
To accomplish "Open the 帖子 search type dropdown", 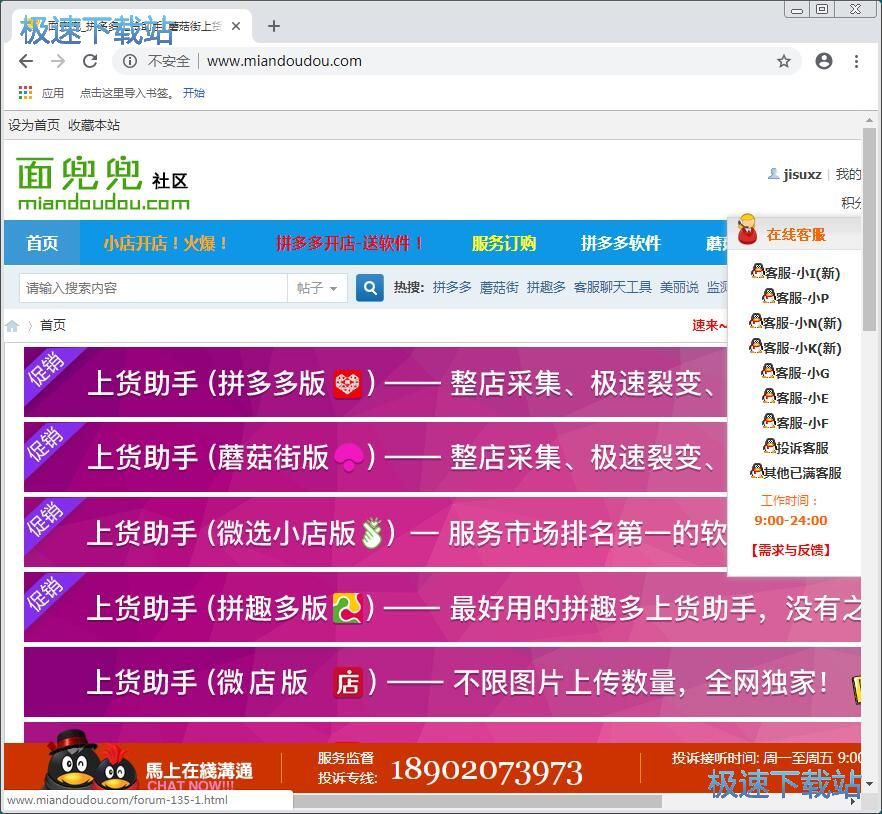I will [x=317, y=288].
